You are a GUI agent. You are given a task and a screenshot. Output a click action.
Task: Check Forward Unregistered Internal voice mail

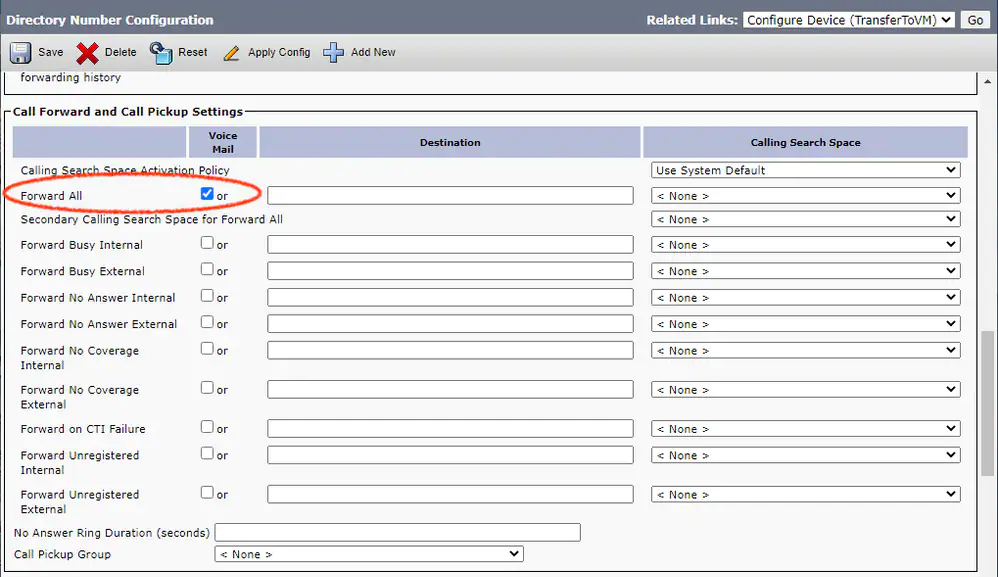coord(207,453)
